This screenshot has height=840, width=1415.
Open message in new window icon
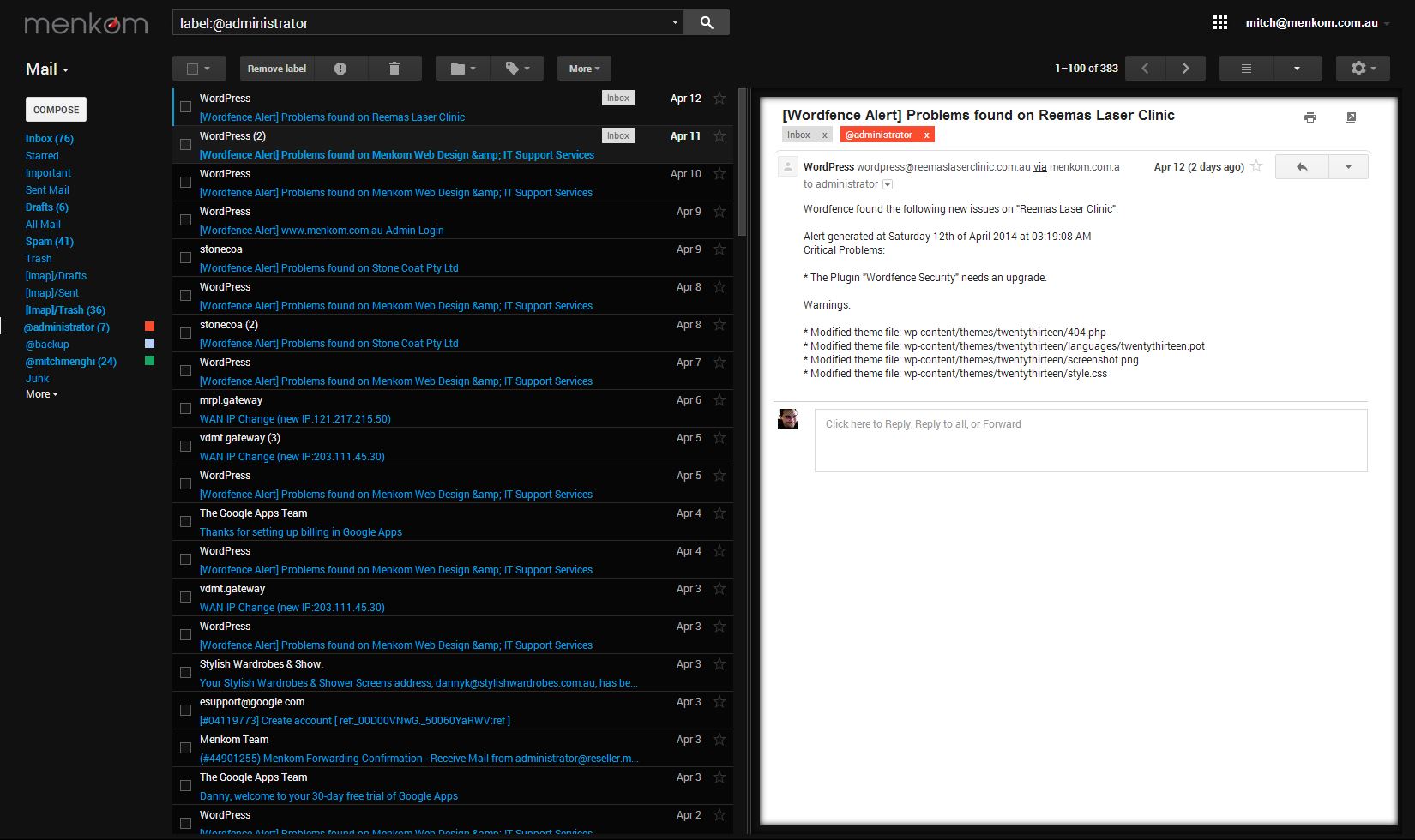[1351, 117]
